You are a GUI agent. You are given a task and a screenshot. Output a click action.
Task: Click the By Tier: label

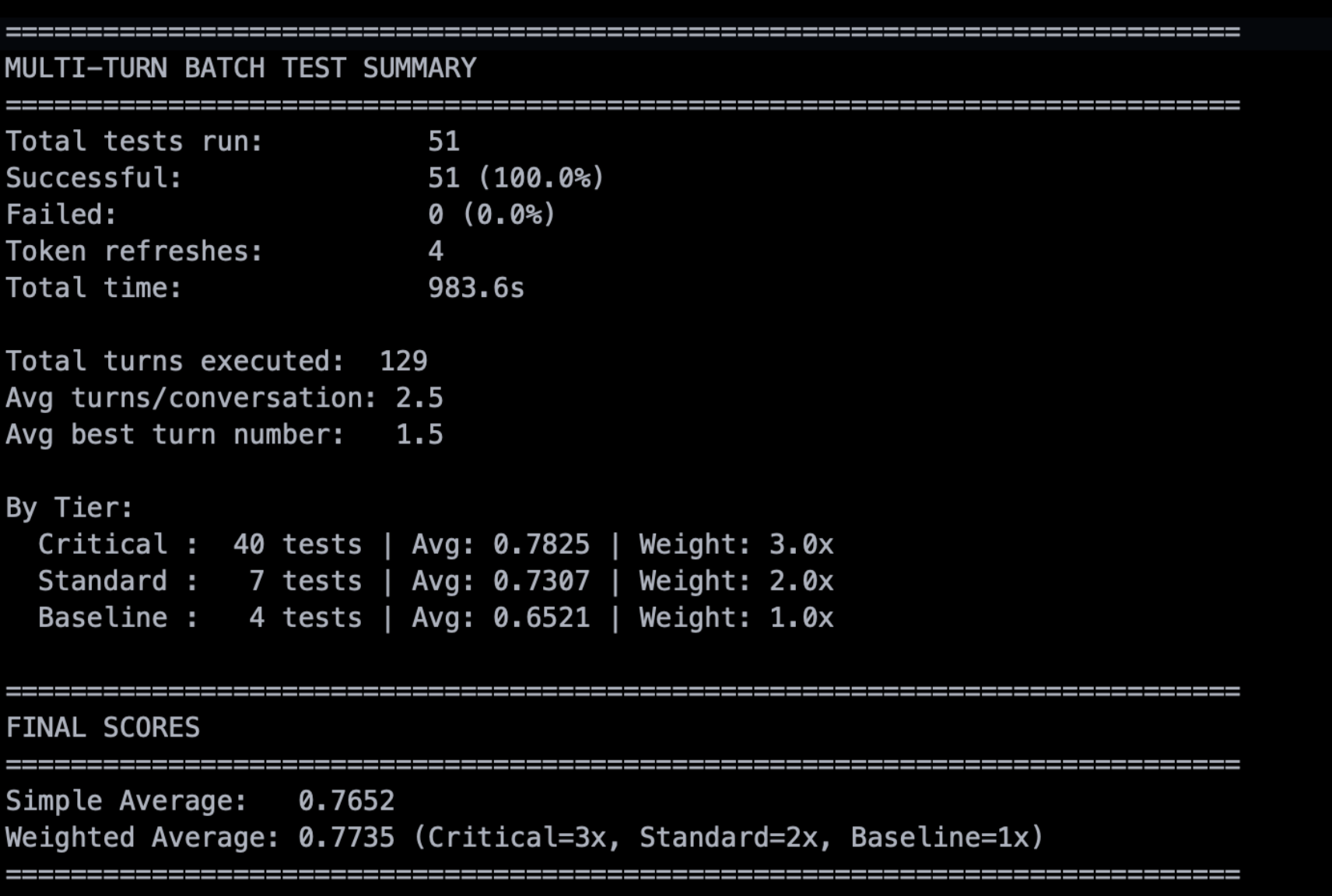pyautogui.click(x=69, y=508)
